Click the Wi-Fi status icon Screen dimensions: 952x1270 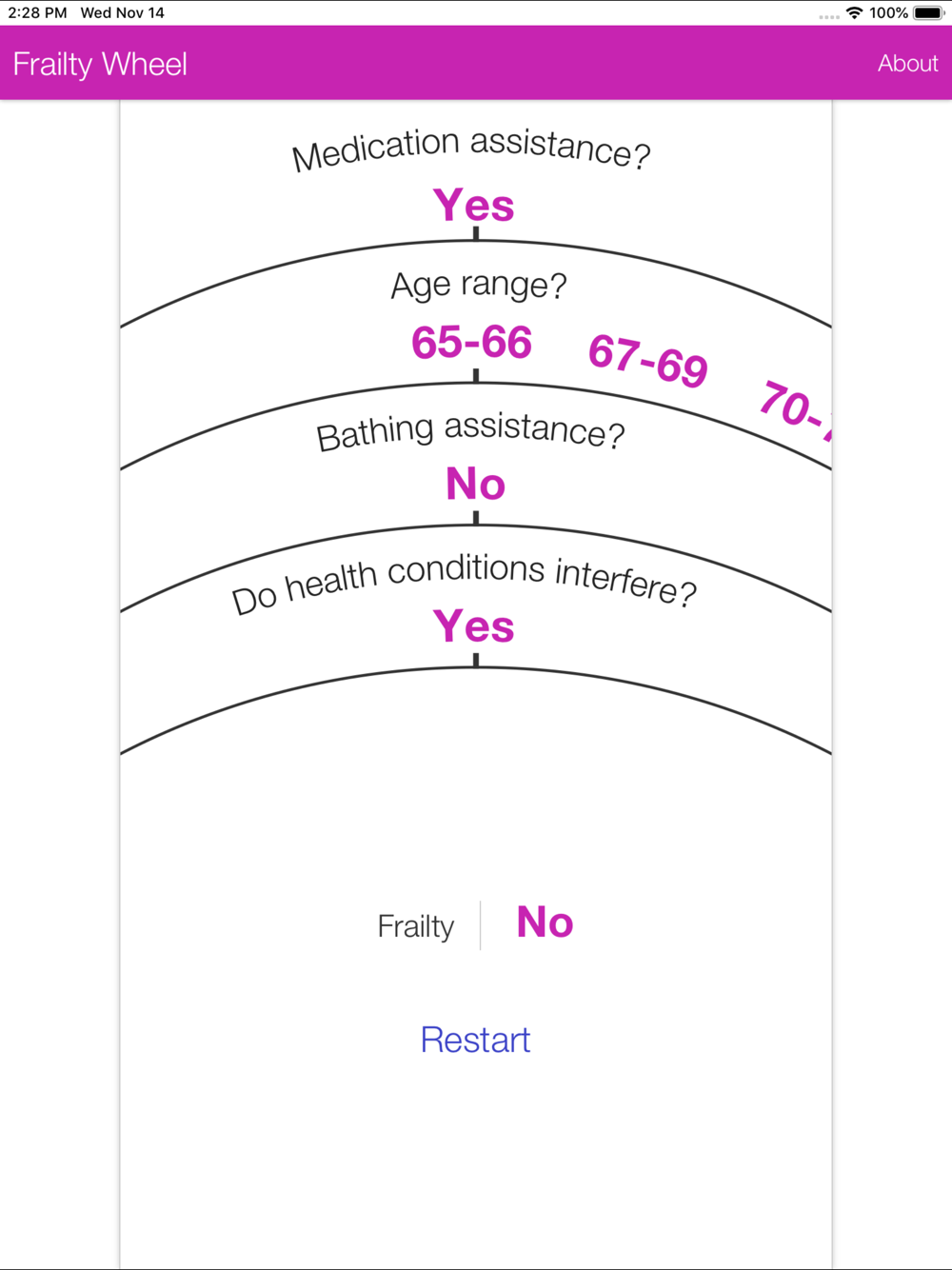click(x=854, y=13)
